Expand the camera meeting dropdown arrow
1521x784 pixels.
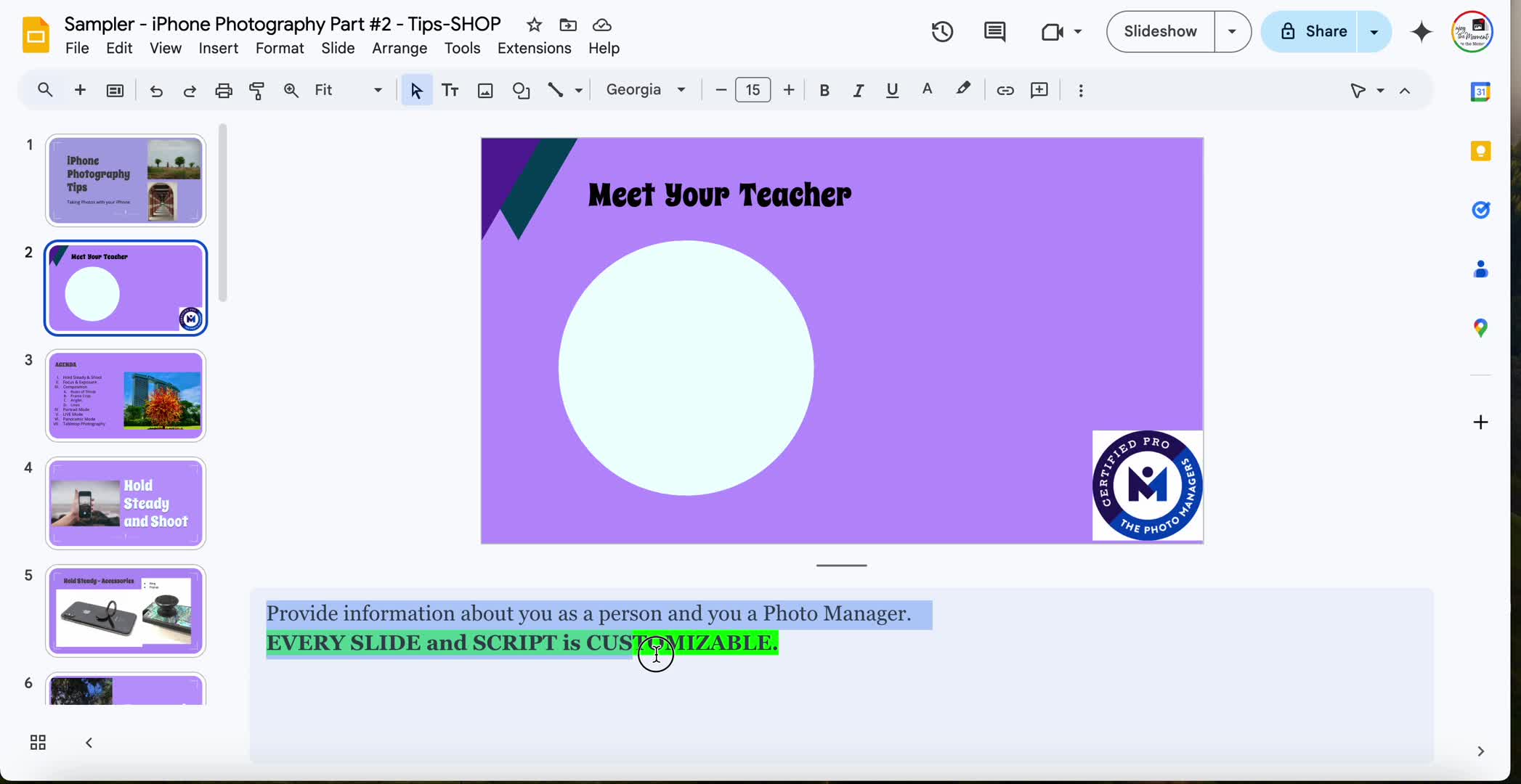click(1078, 31)
